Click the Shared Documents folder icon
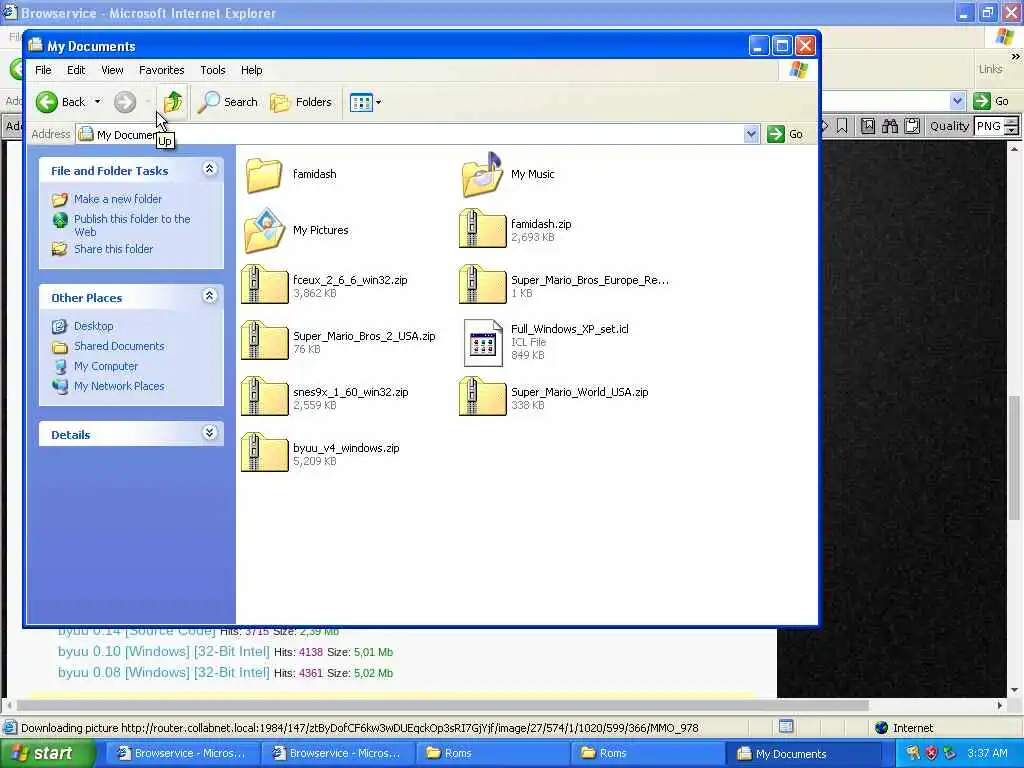Screen dimensions: 1024x768 click(59, 347)
